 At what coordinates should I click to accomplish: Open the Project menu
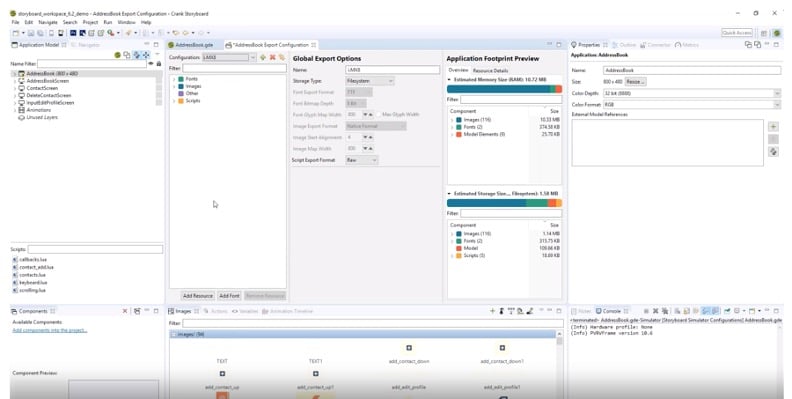(90, 22)
